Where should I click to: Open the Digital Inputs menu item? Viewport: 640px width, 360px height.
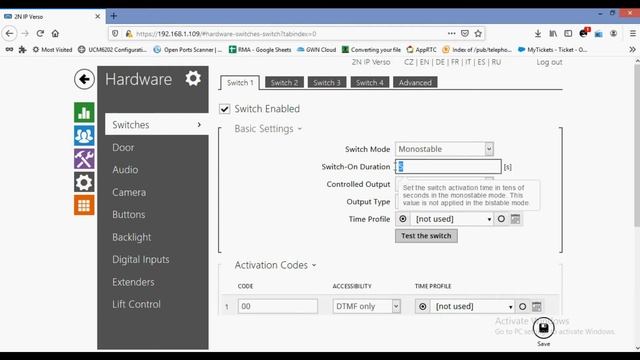click(x=141, y=260)
